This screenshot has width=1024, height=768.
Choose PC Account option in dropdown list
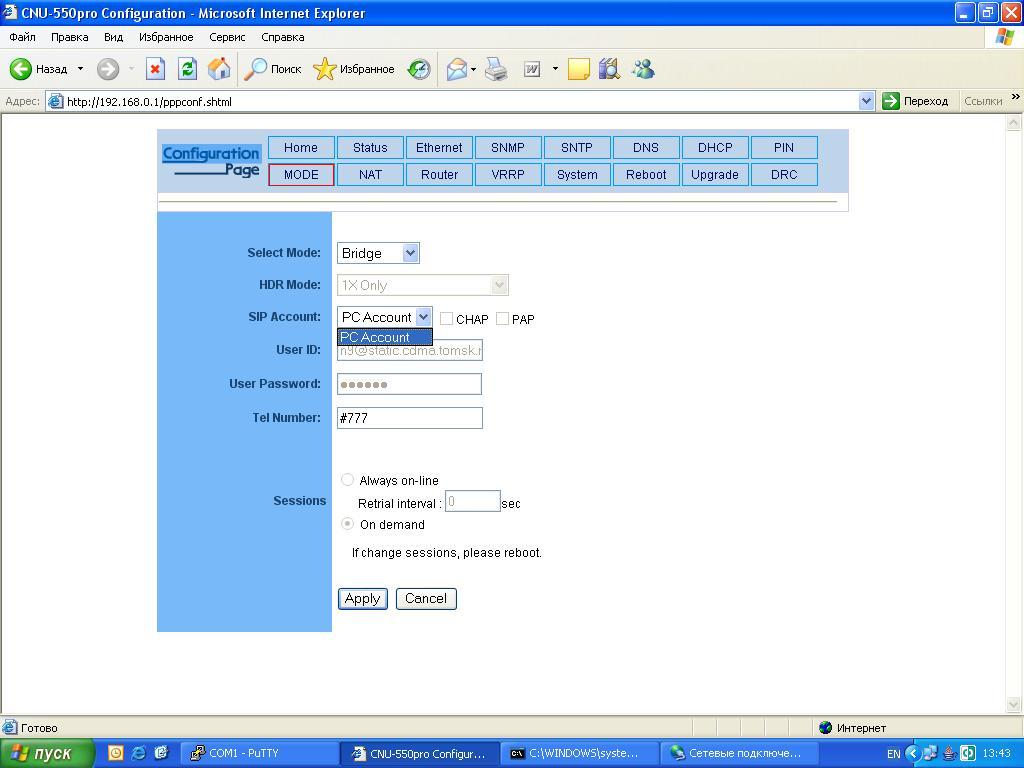[x=385, y=337]
